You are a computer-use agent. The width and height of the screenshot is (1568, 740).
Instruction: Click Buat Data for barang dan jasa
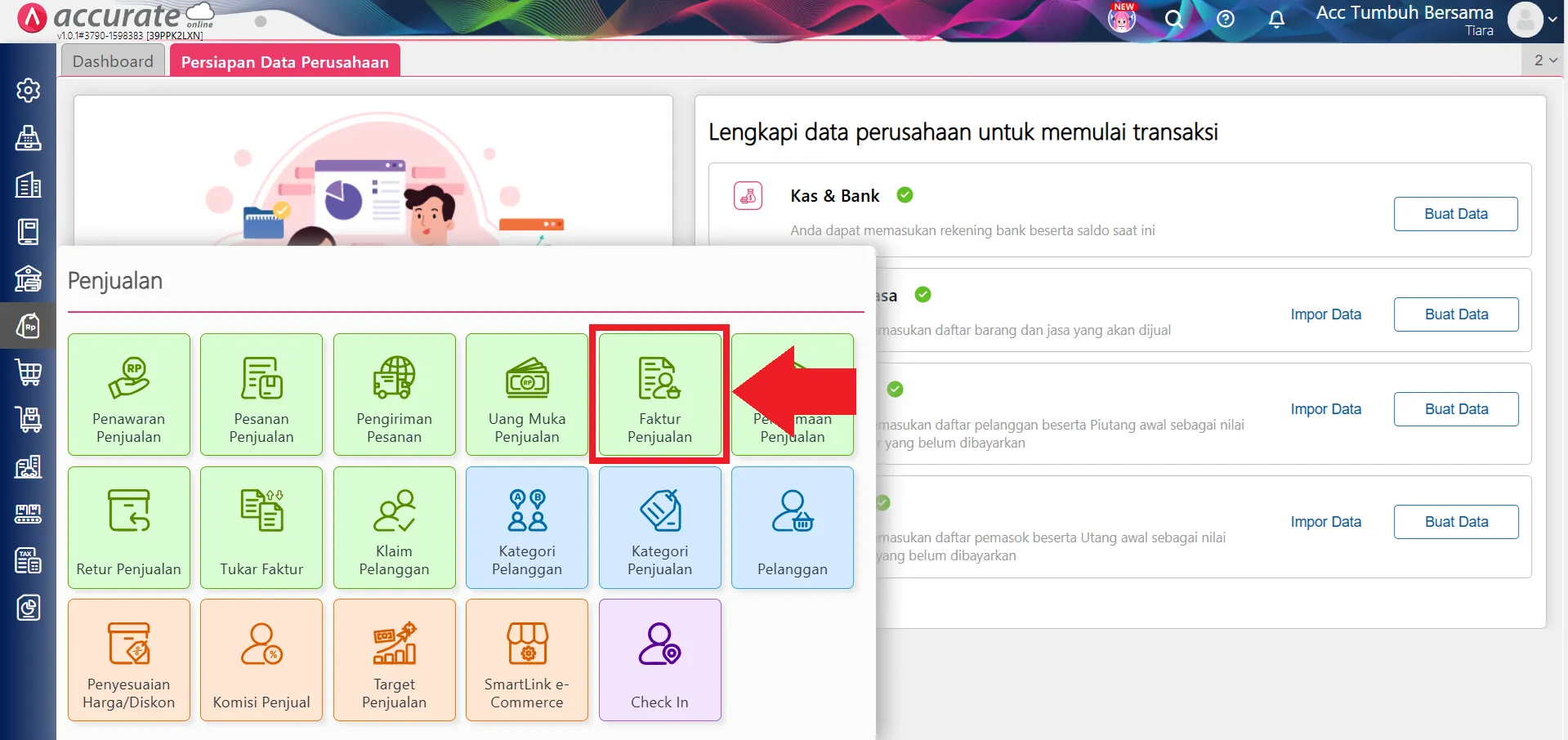1456,314
